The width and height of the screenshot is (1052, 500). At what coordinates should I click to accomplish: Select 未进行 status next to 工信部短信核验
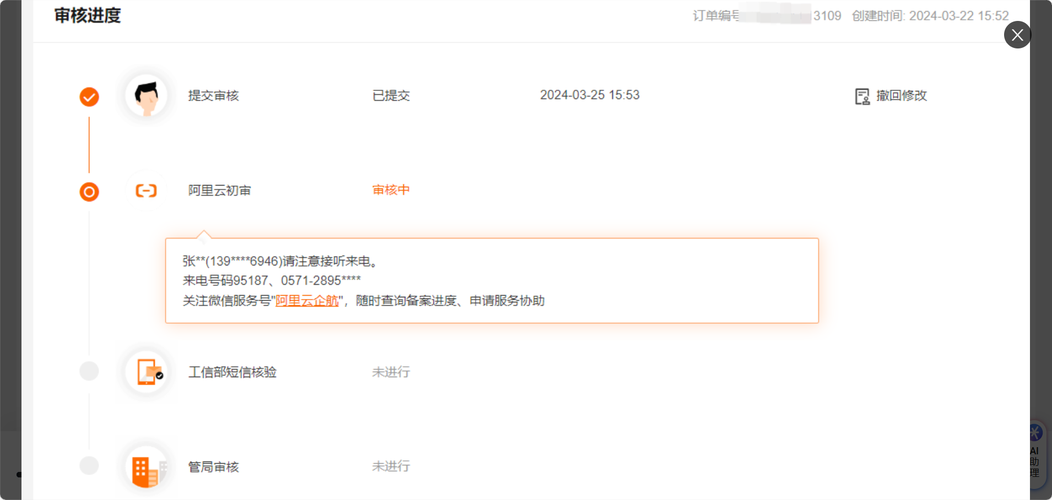(391, 372)
